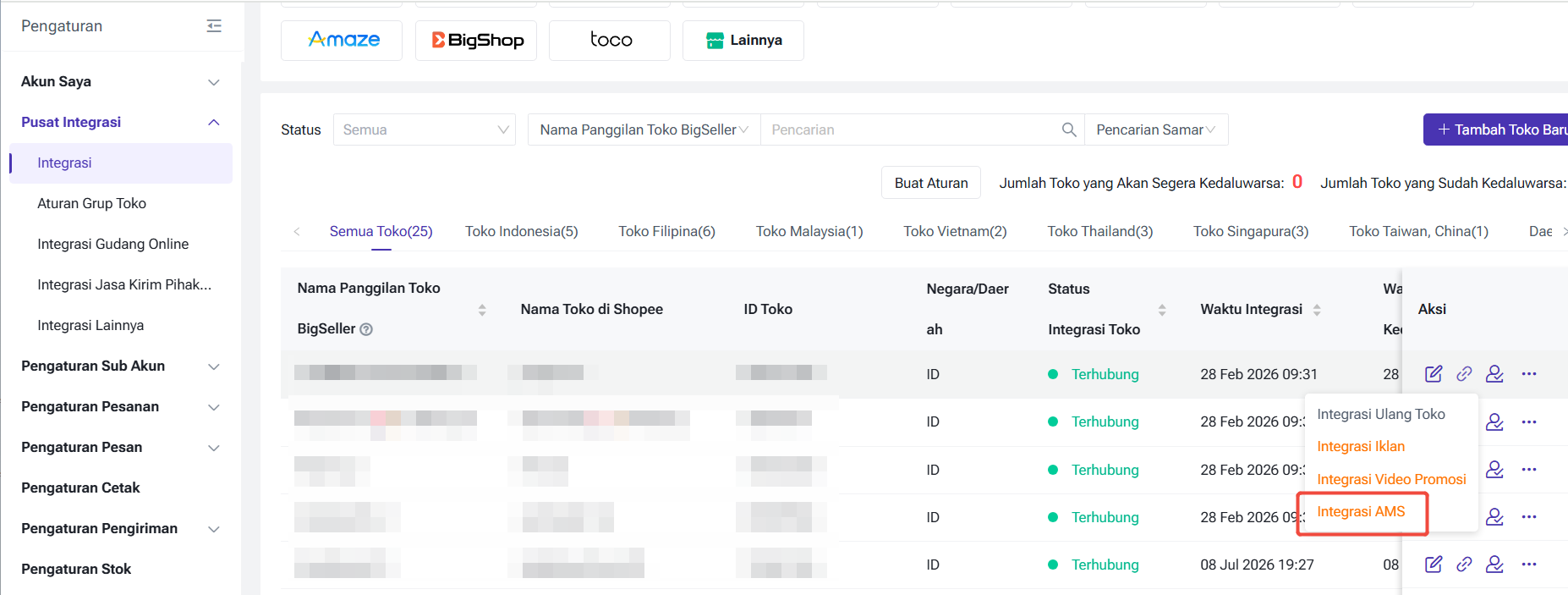Click user icon in fourth store row
The width and height of the screenshot is (1568, 595).
click(x=1494, y=516)
